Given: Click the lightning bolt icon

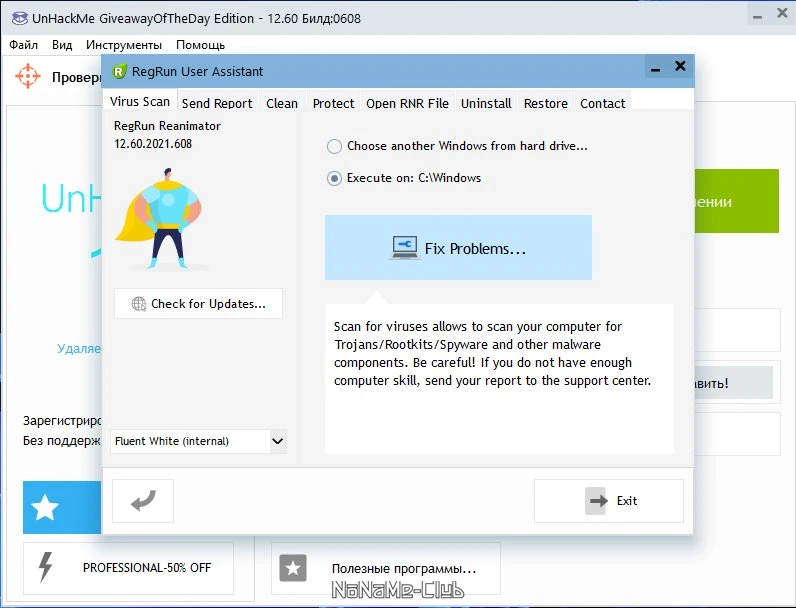Looking at the screenshot, I should coord(46,566).
